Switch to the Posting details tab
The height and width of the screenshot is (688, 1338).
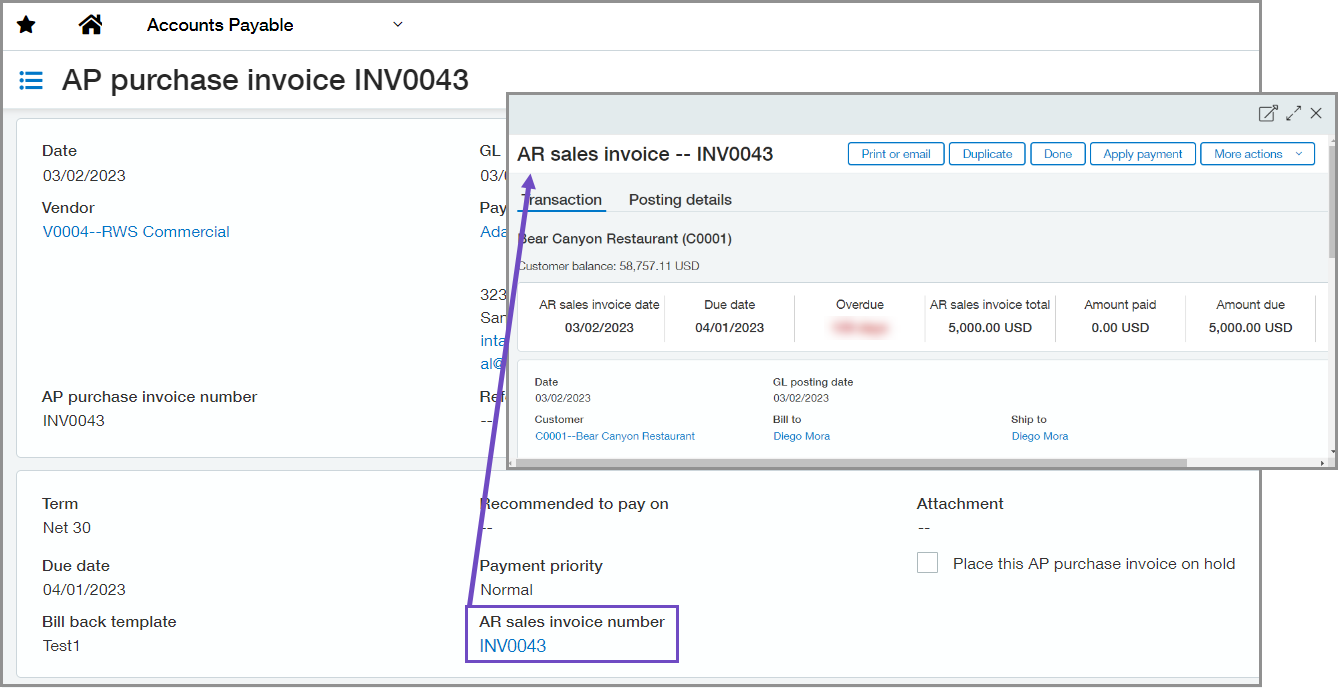tap(680, 200)
